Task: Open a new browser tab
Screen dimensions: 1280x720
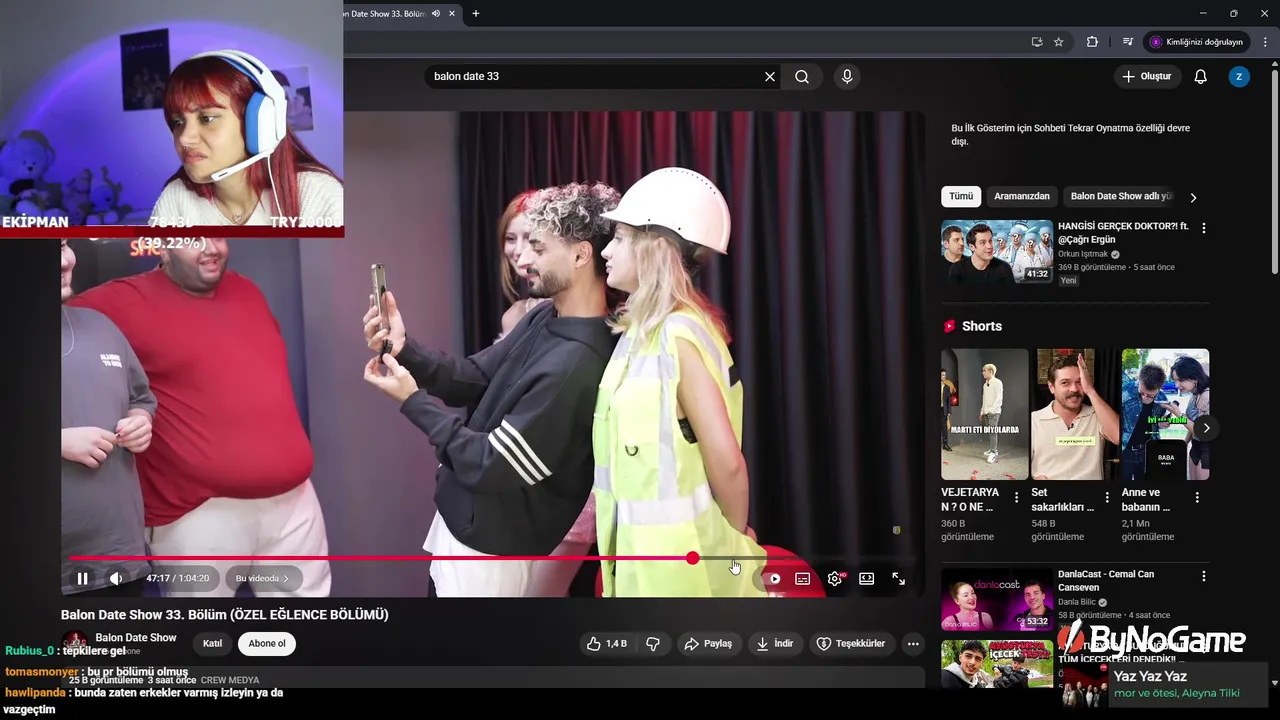Action: [x=476, y=13]
